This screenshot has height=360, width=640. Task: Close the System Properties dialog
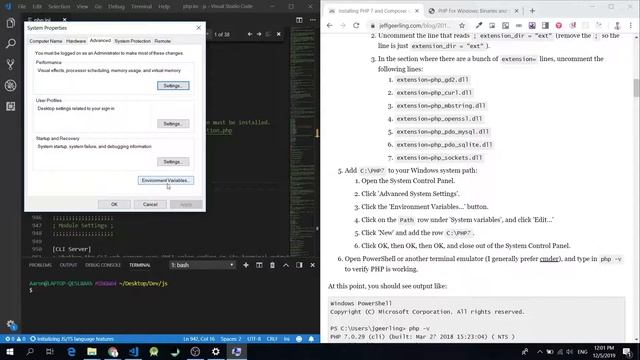[x=198, y=28]
